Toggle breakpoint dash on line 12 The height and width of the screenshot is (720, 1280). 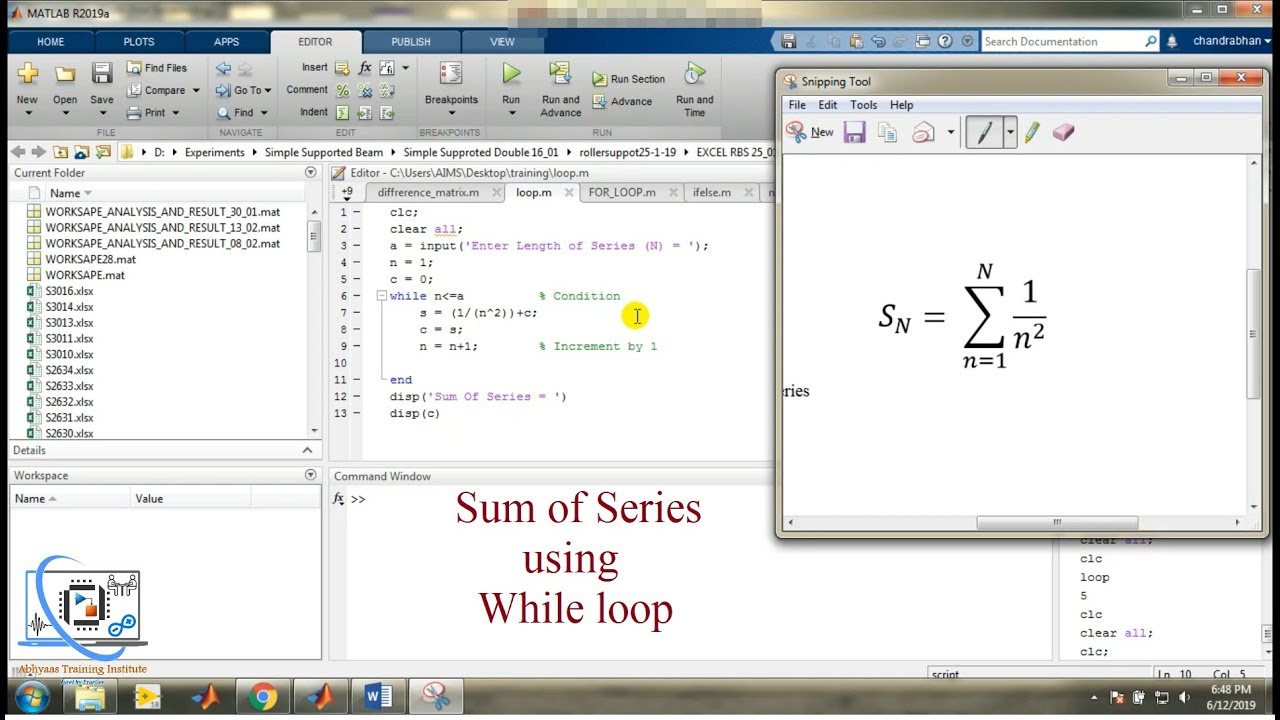357,397
